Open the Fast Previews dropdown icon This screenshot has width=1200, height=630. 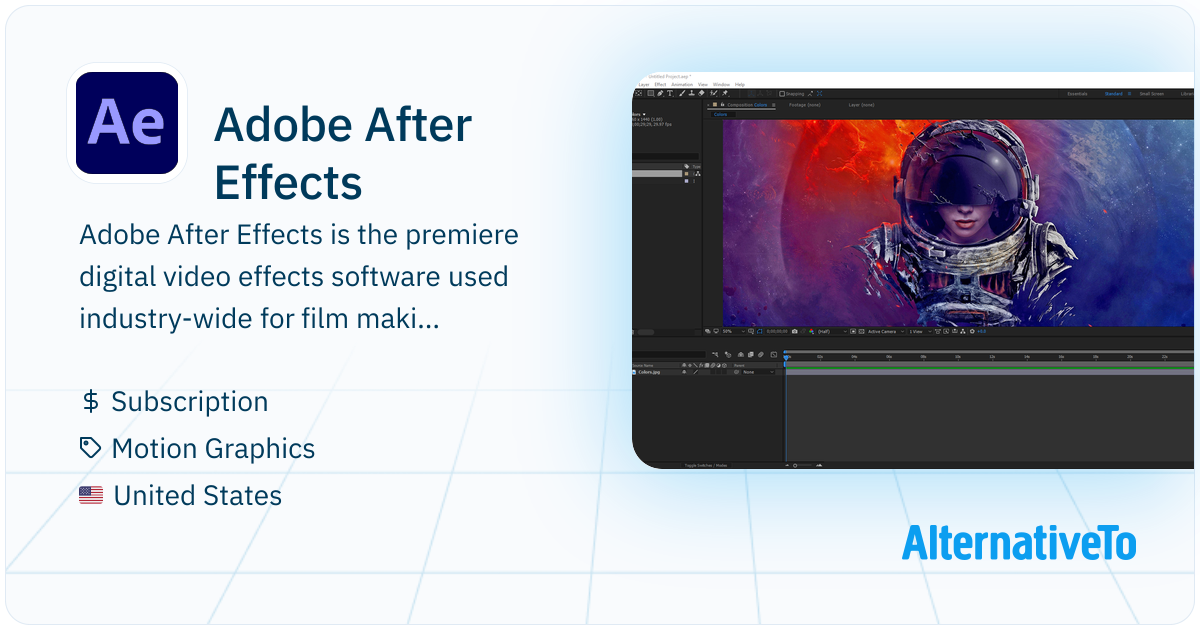pyautogui.click(x=945, y=331)
